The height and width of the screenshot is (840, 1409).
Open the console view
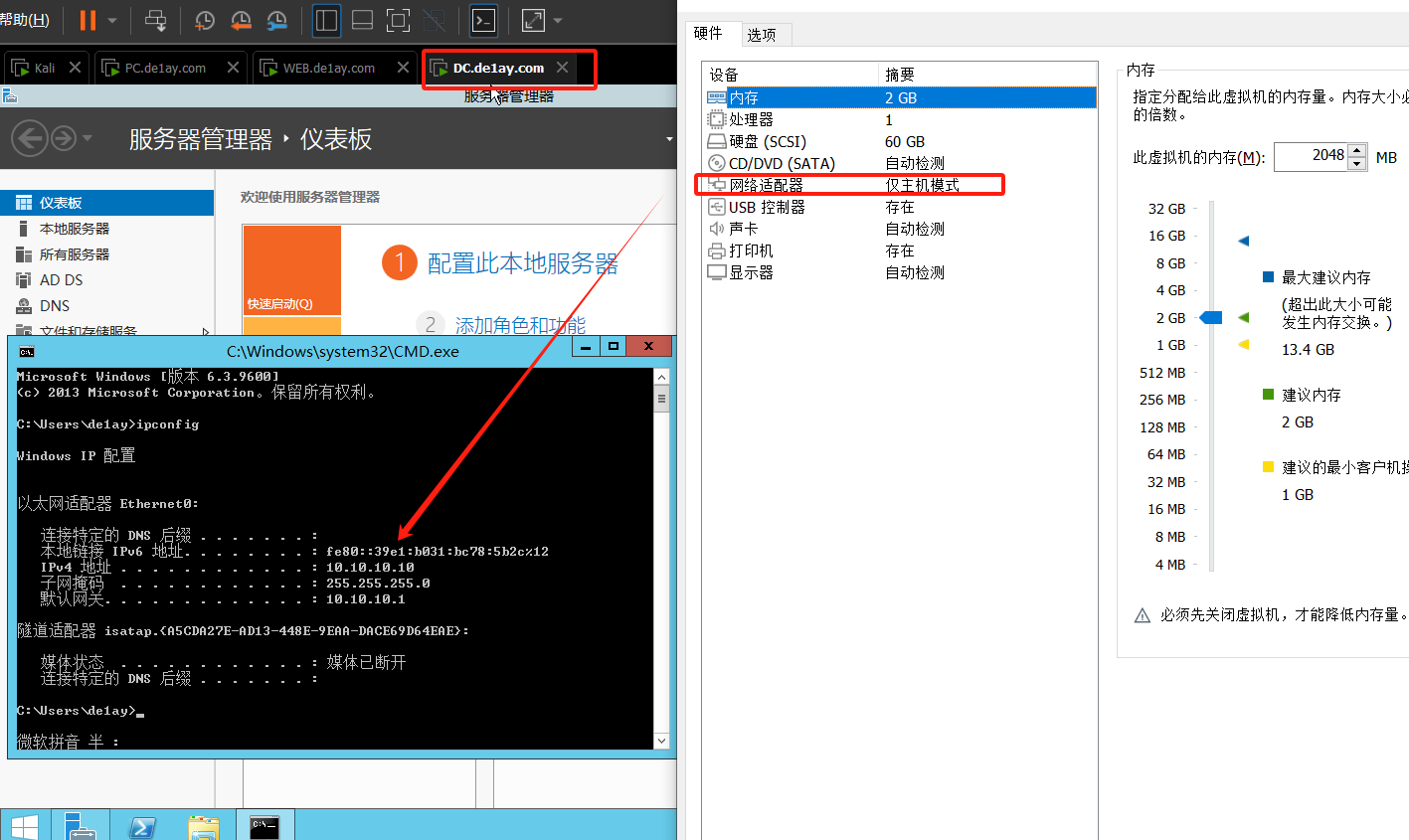click(x=483, y=20)
